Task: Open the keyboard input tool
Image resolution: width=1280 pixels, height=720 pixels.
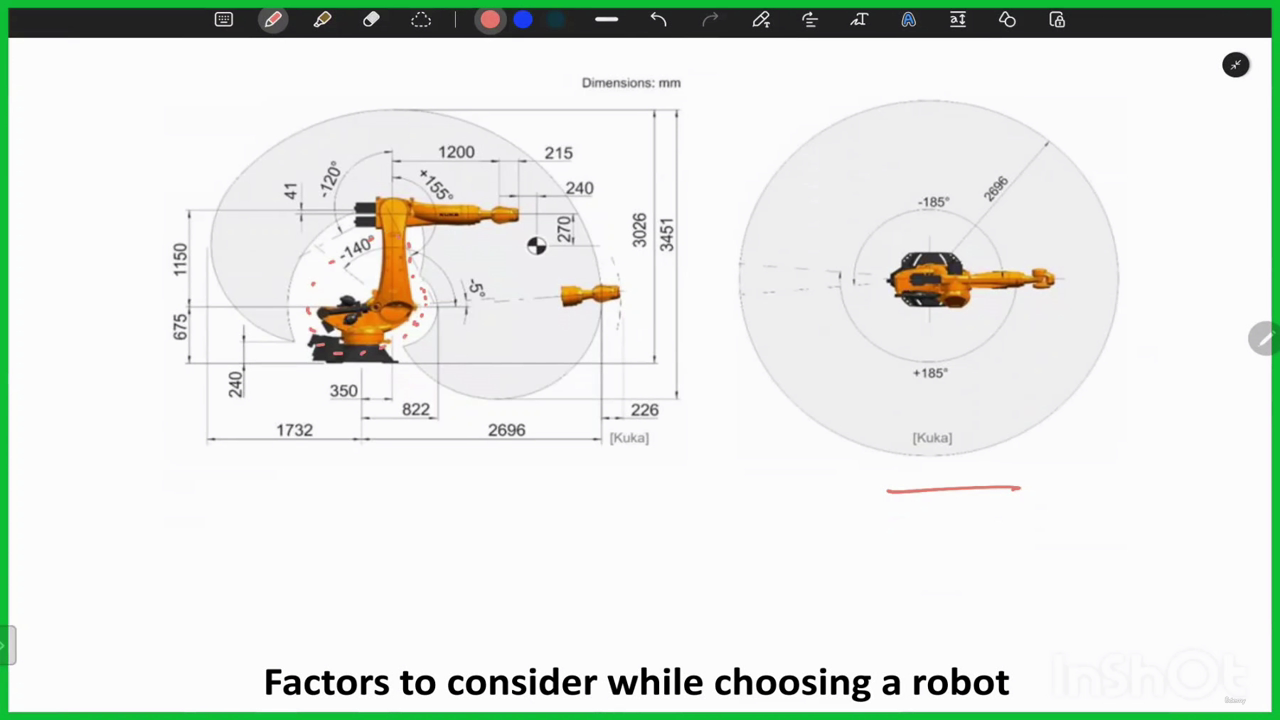Action: tap(224, 20)
